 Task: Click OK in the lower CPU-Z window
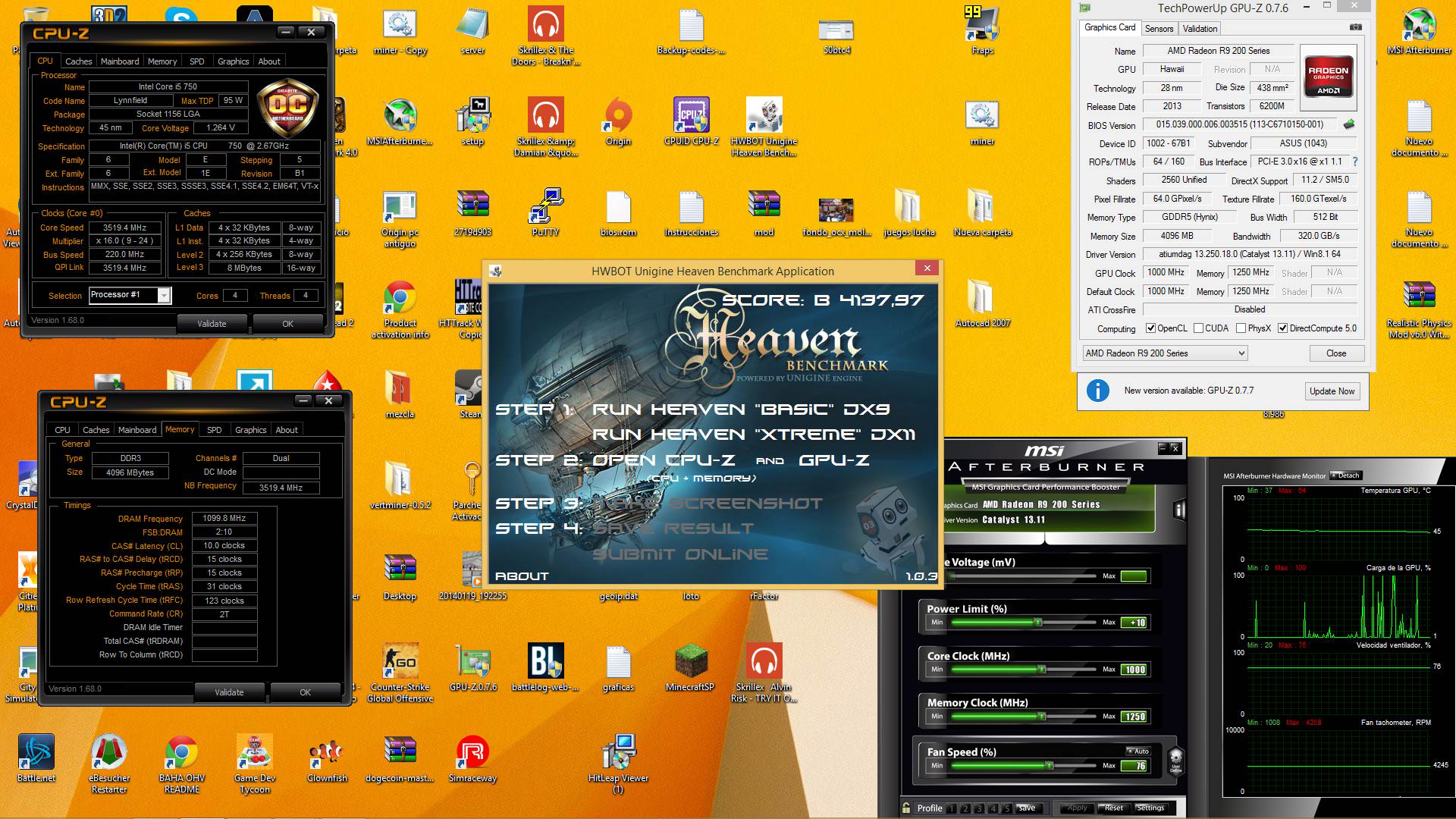(x=305, y=692)
